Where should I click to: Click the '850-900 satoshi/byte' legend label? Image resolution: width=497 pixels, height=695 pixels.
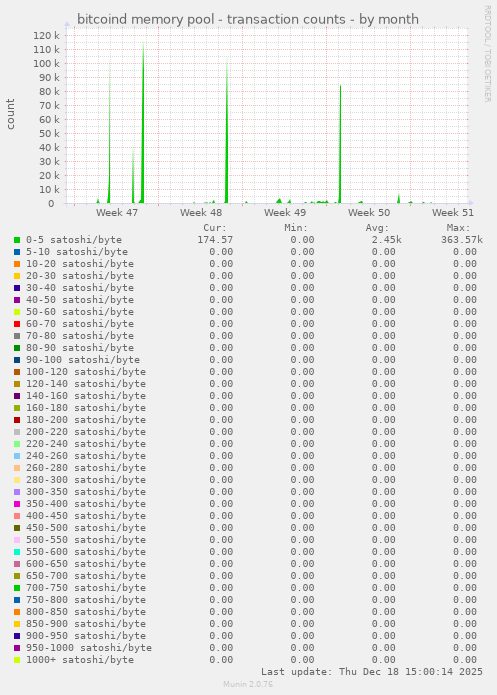(86, 624)
